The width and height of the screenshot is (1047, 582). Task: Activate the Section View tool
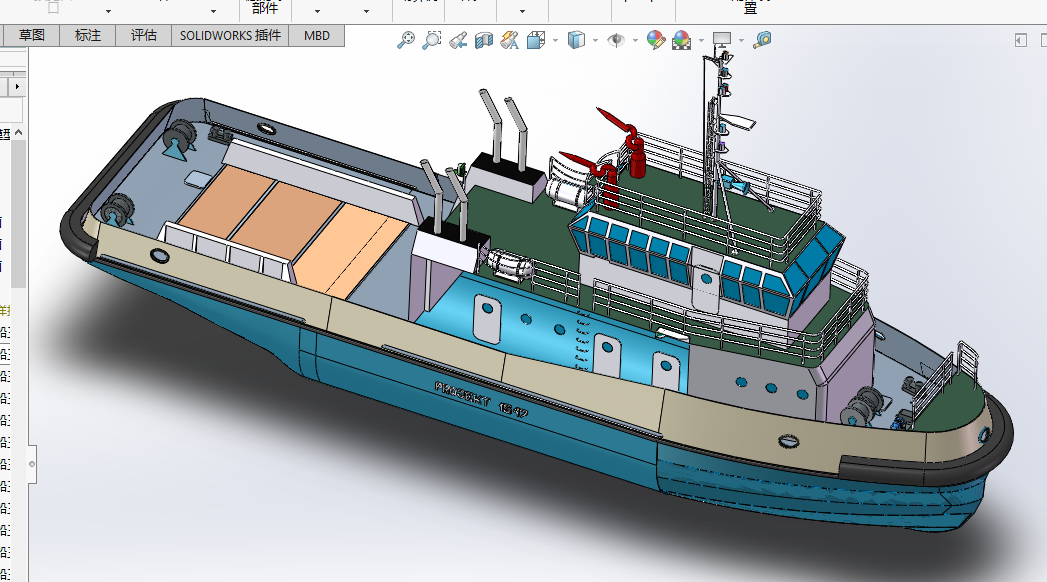484,40
